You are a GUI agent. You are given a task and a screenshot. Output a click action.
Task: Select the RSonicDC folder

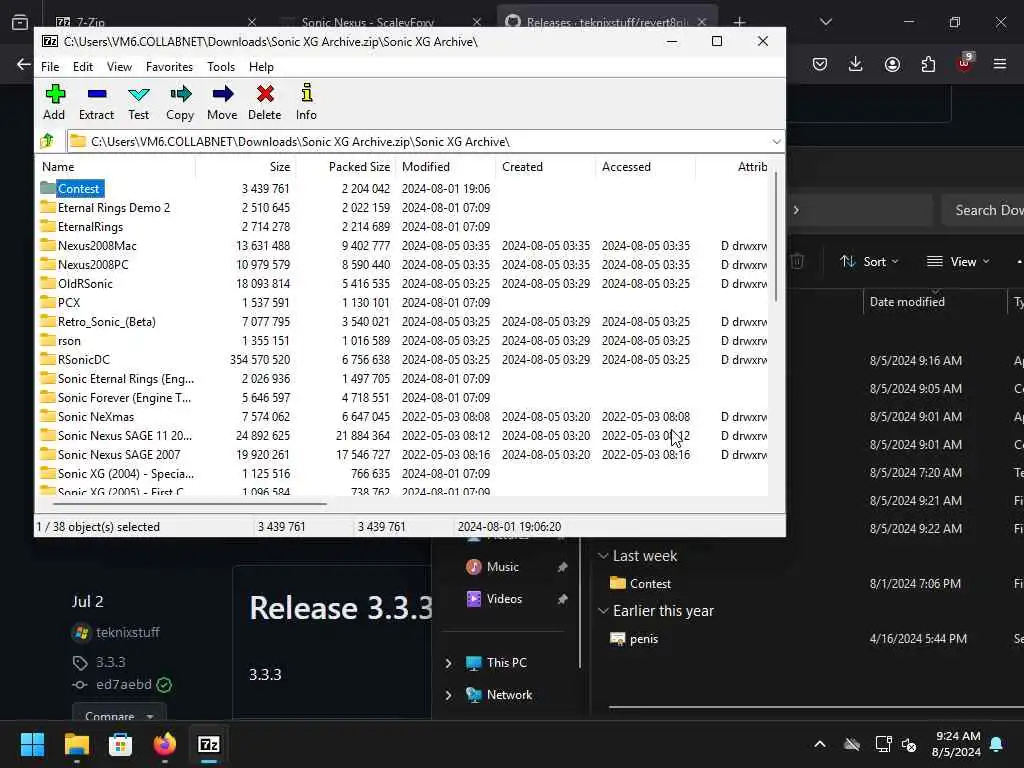coord(84,359)
